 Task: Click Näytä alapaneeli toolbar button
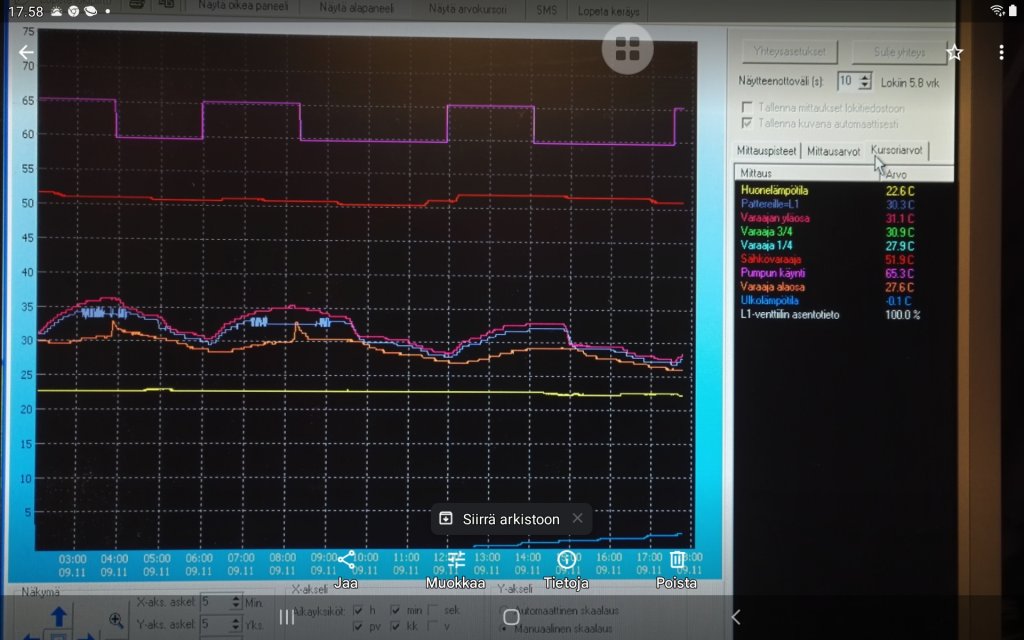(x=357, y=8)
